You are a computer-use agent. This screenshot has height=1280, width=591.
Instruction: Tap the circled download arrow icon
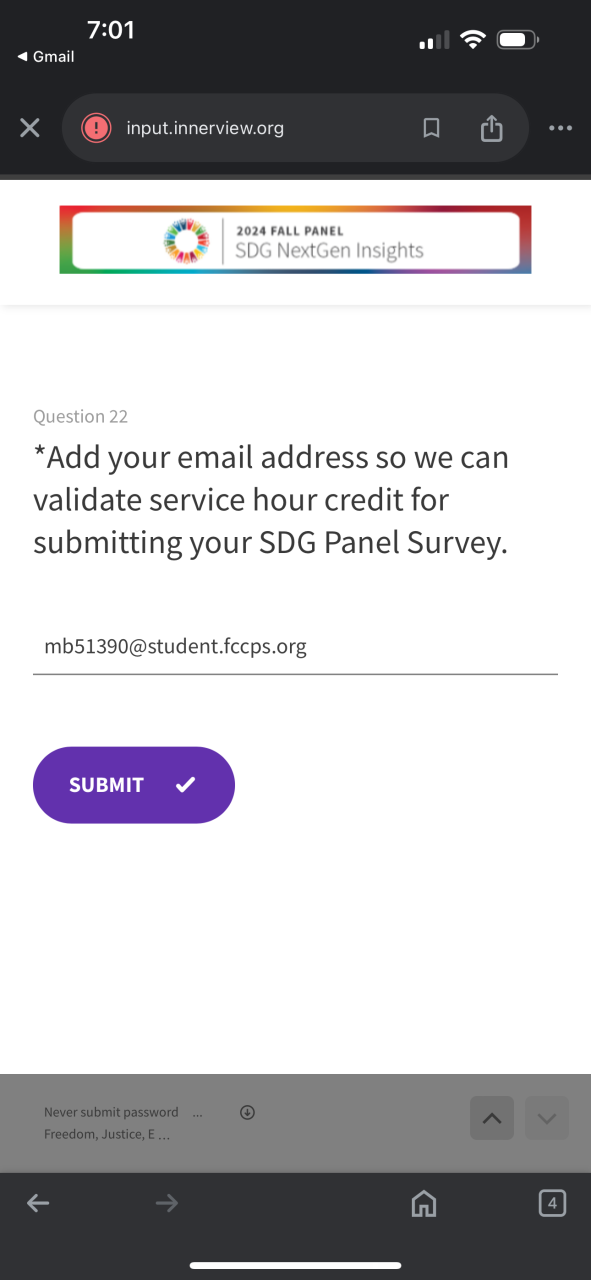coord(247,1112)
